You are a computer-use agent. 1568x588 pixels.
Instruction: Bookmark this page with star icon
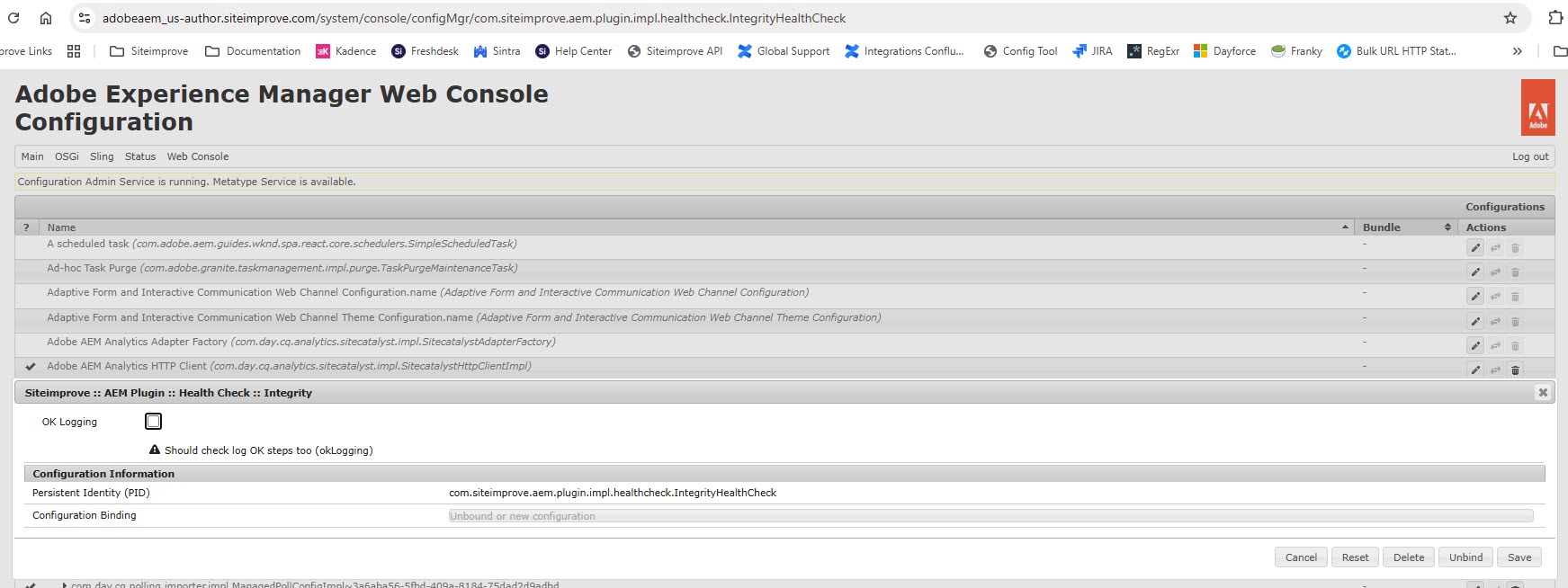point(1510,18)
